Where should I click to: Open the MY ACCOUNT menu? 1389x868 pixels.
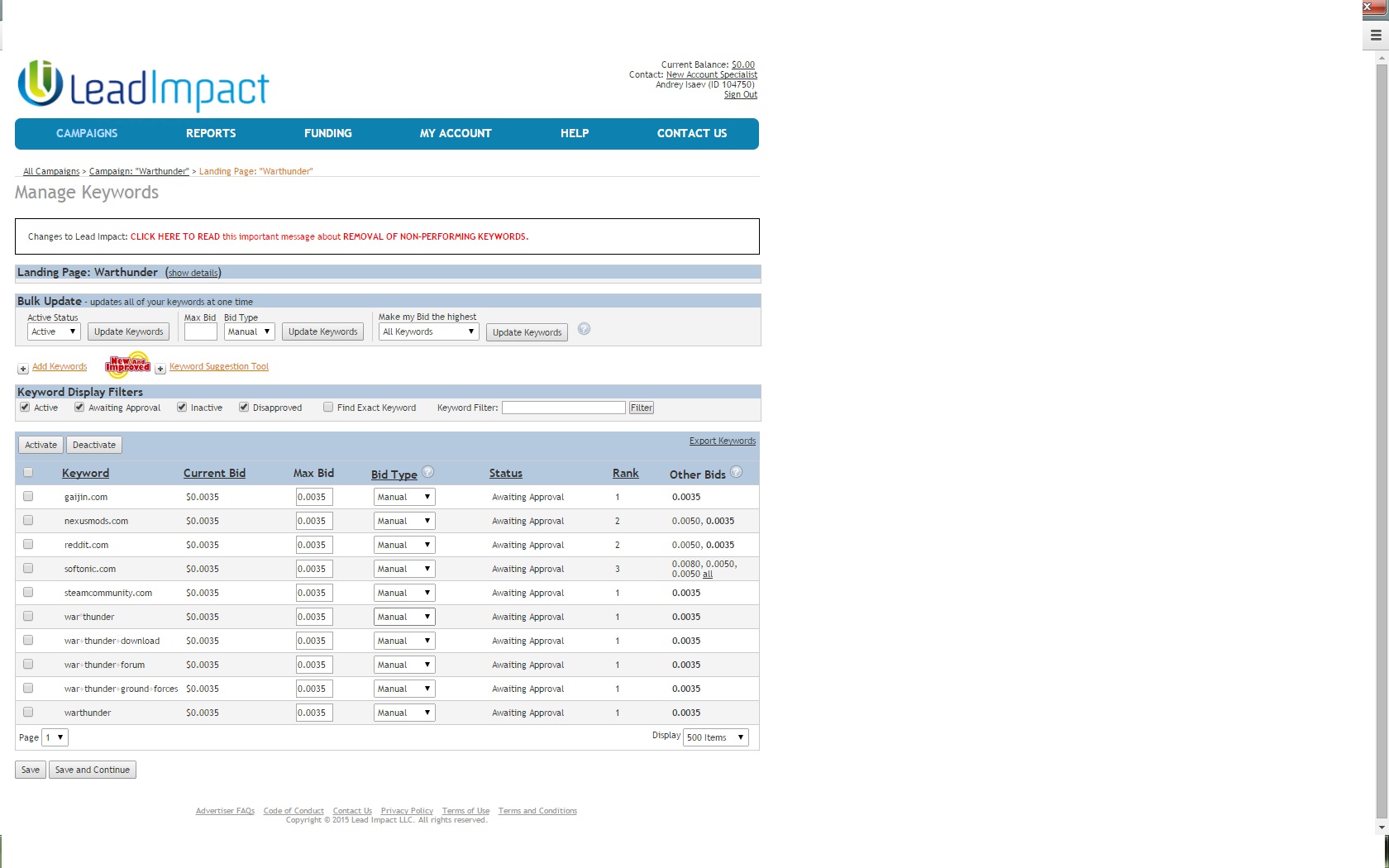pos(456,133)
